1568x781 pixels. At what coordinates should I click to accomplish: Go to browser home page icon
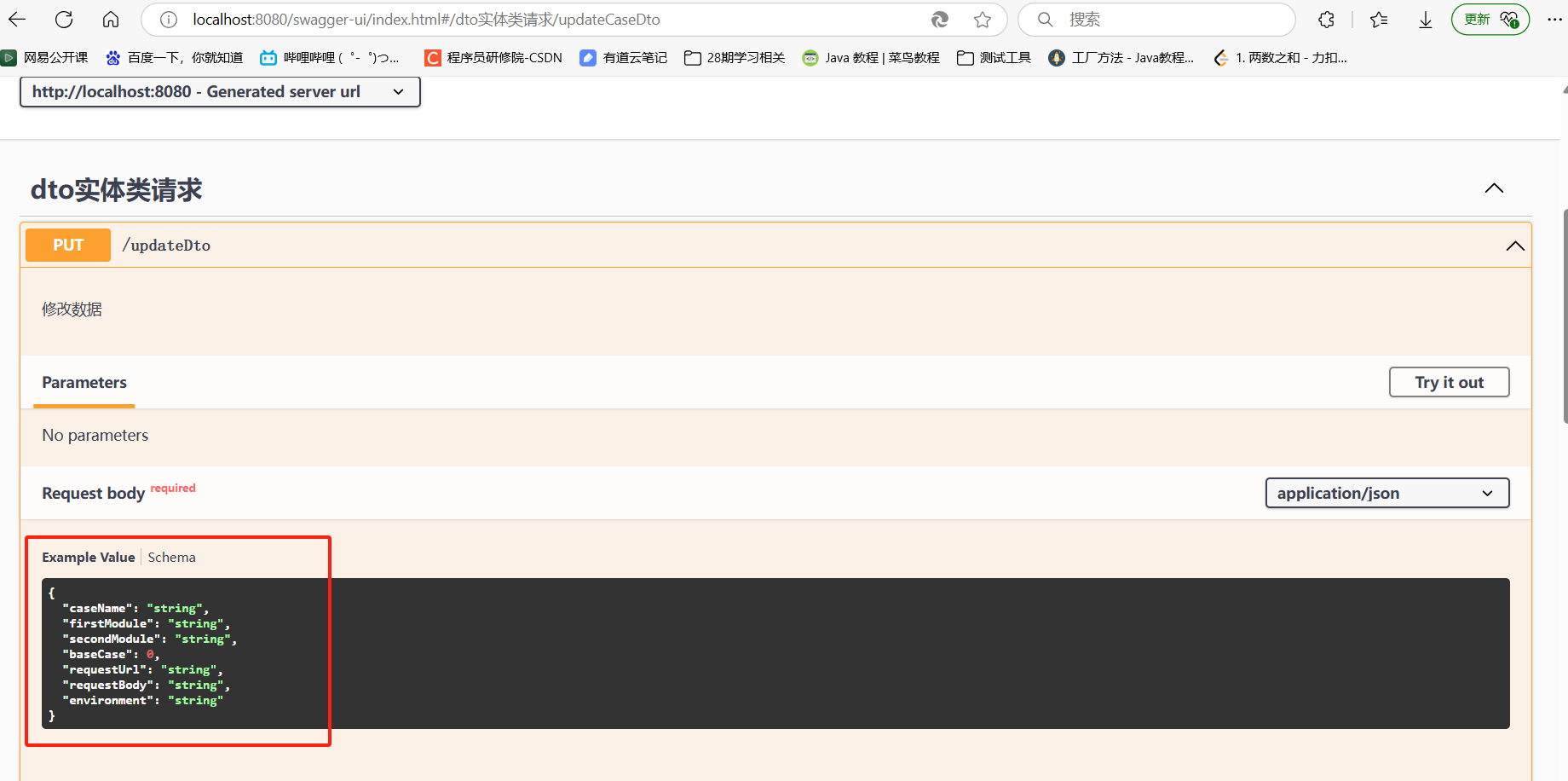(x=111, y=20)
